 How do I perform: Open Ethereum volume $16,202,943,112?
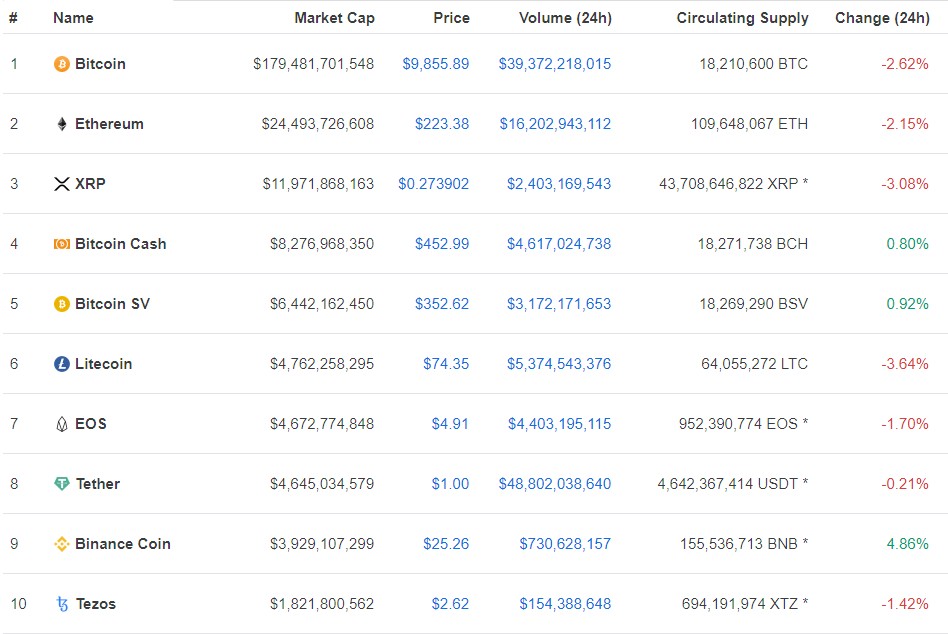pos(556,124)
